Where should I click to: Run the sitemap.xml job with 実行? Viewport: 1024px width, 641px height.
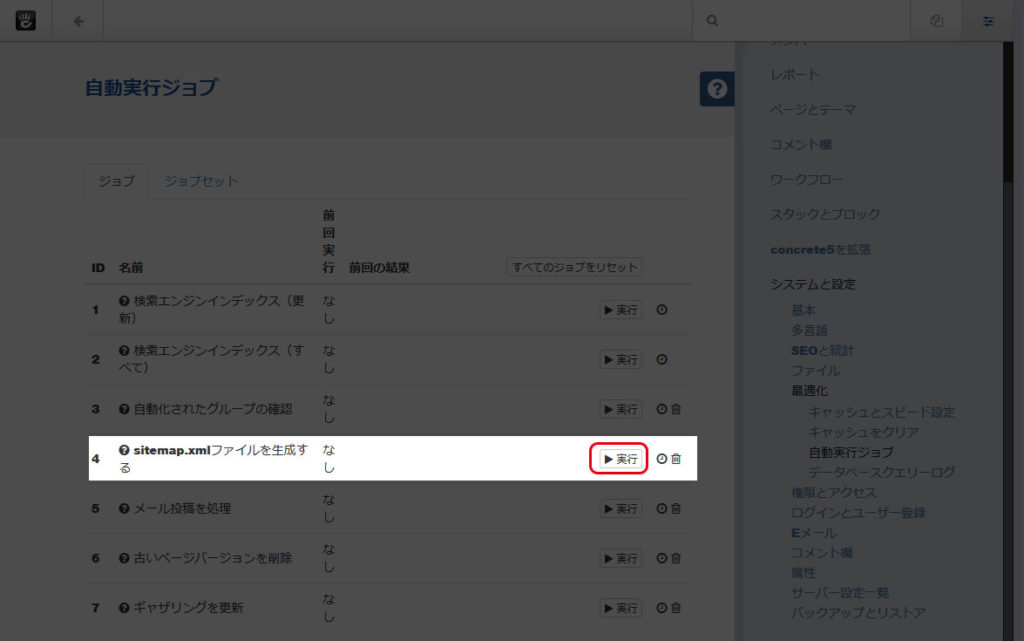(620, 459)
